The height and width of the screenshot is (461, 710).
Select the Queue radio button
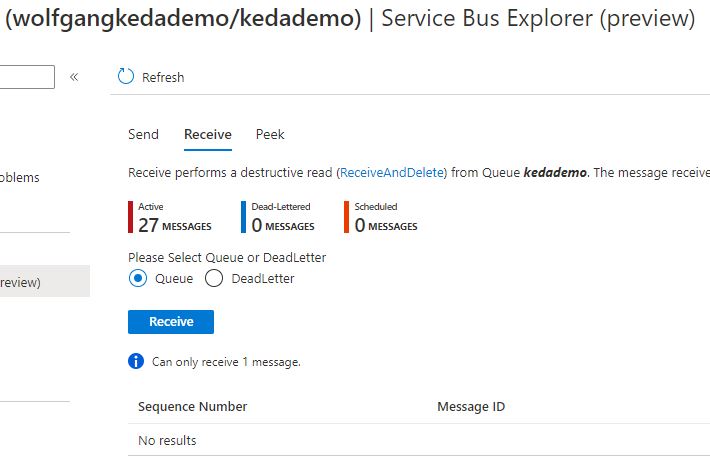point(138,278)
